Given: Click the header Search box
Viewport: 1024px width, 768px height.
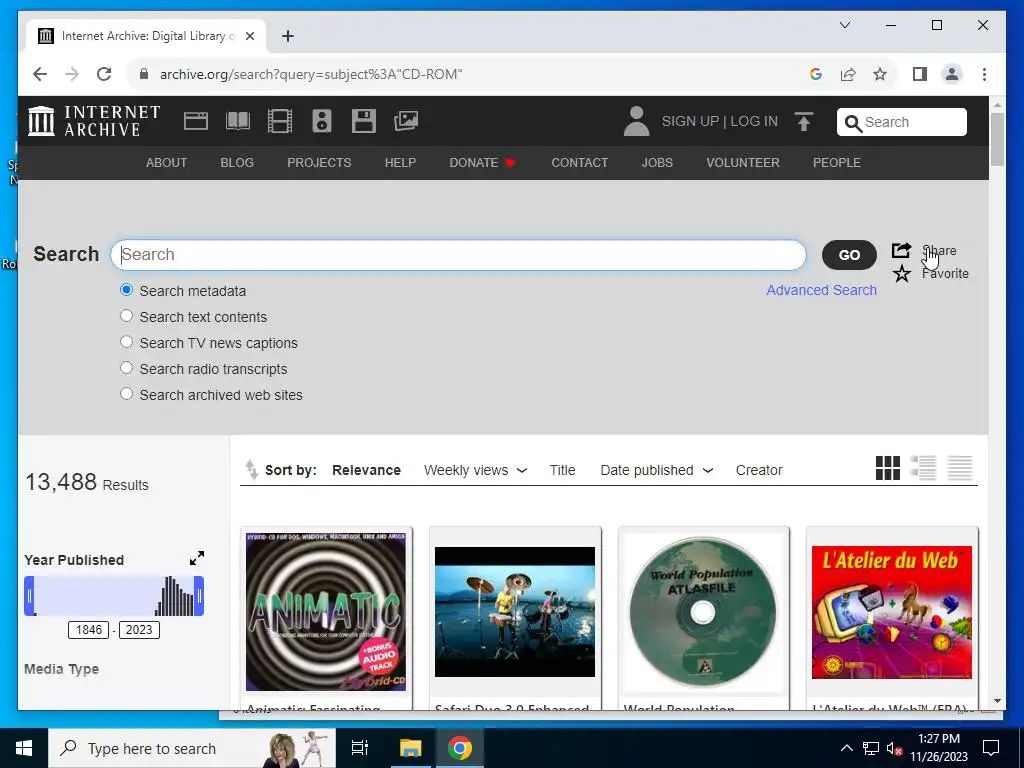Looking at the screenshot, I should tap(901, 122).
